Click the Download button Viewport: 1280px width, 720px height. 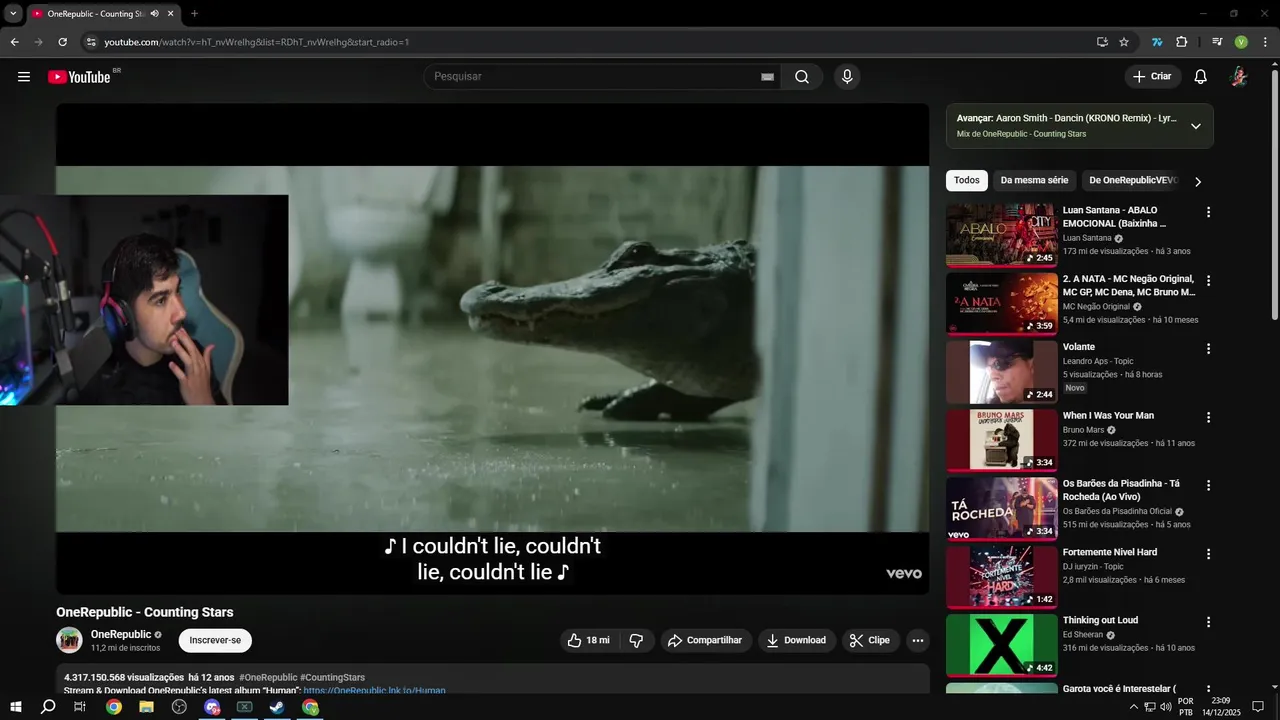point(796,640)
